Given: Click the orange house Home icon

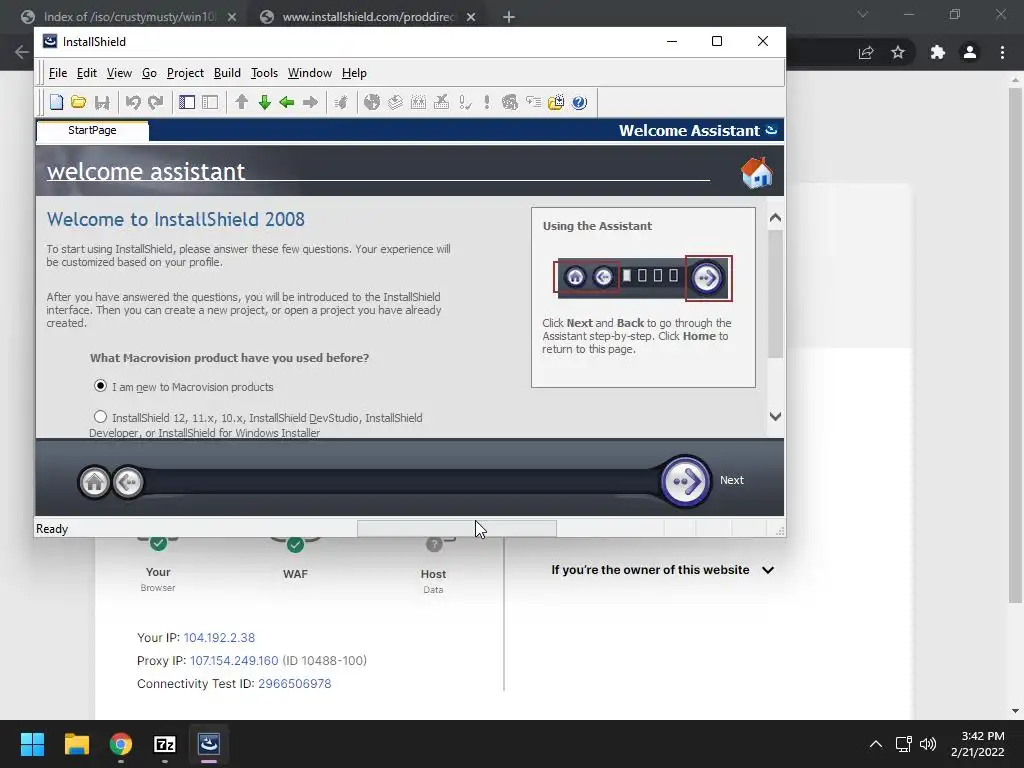Looking at the screenshot, I should coord(757,172).
